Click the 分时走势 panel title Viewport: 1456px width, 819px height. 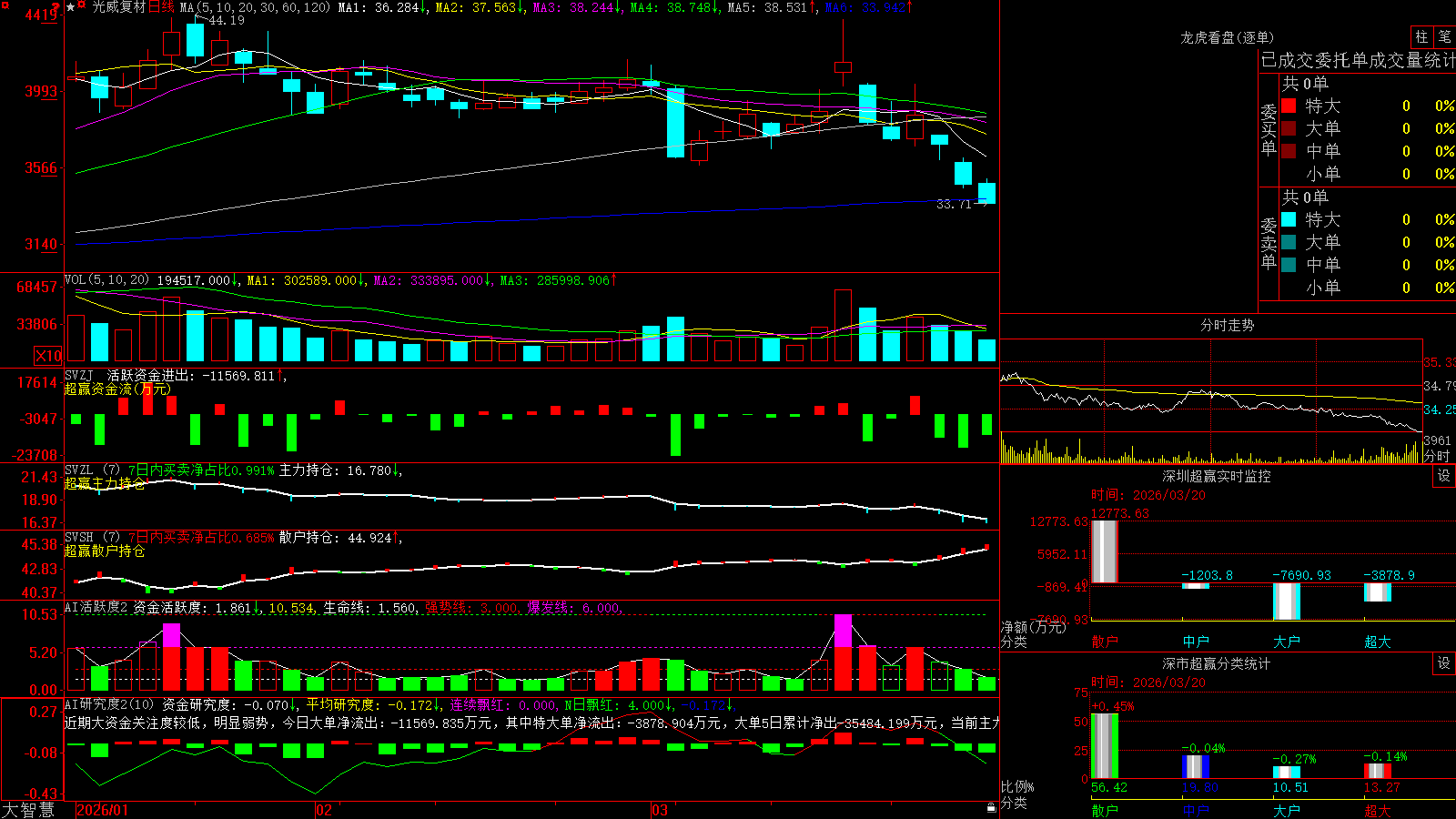[1227, 325]
